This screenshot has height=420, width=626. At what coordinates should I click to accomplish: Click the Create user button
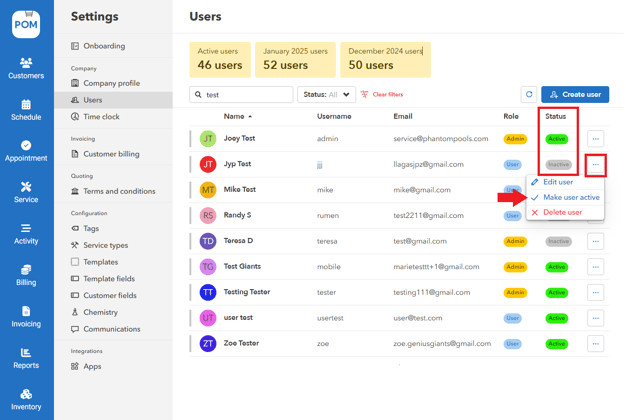coord(575,95)
